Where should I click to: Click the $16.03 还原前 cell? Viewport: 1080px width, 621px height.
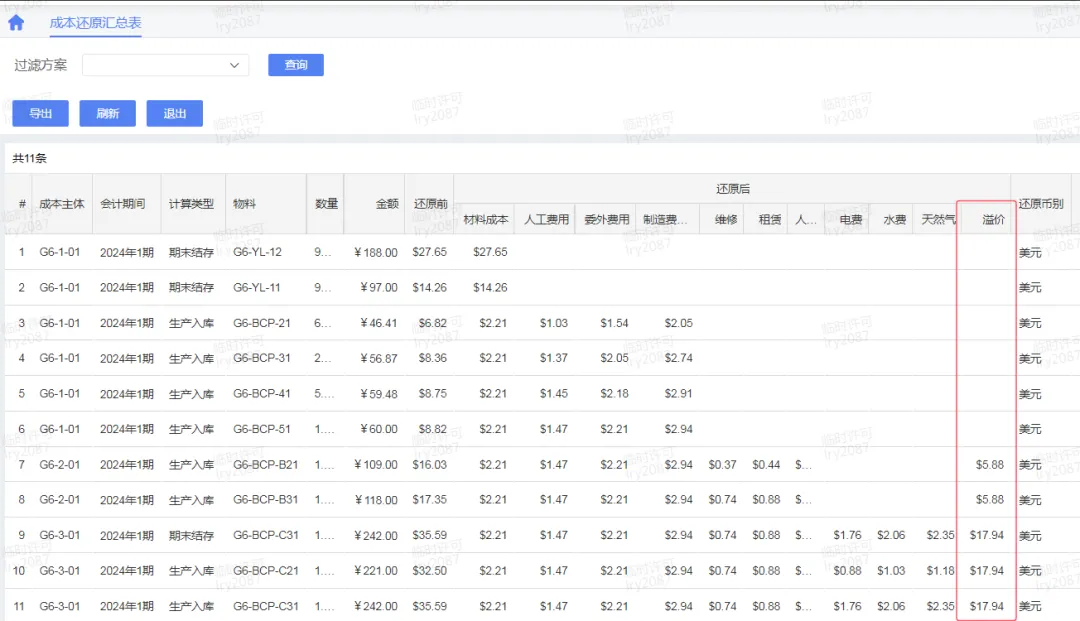tap(430, 465)
